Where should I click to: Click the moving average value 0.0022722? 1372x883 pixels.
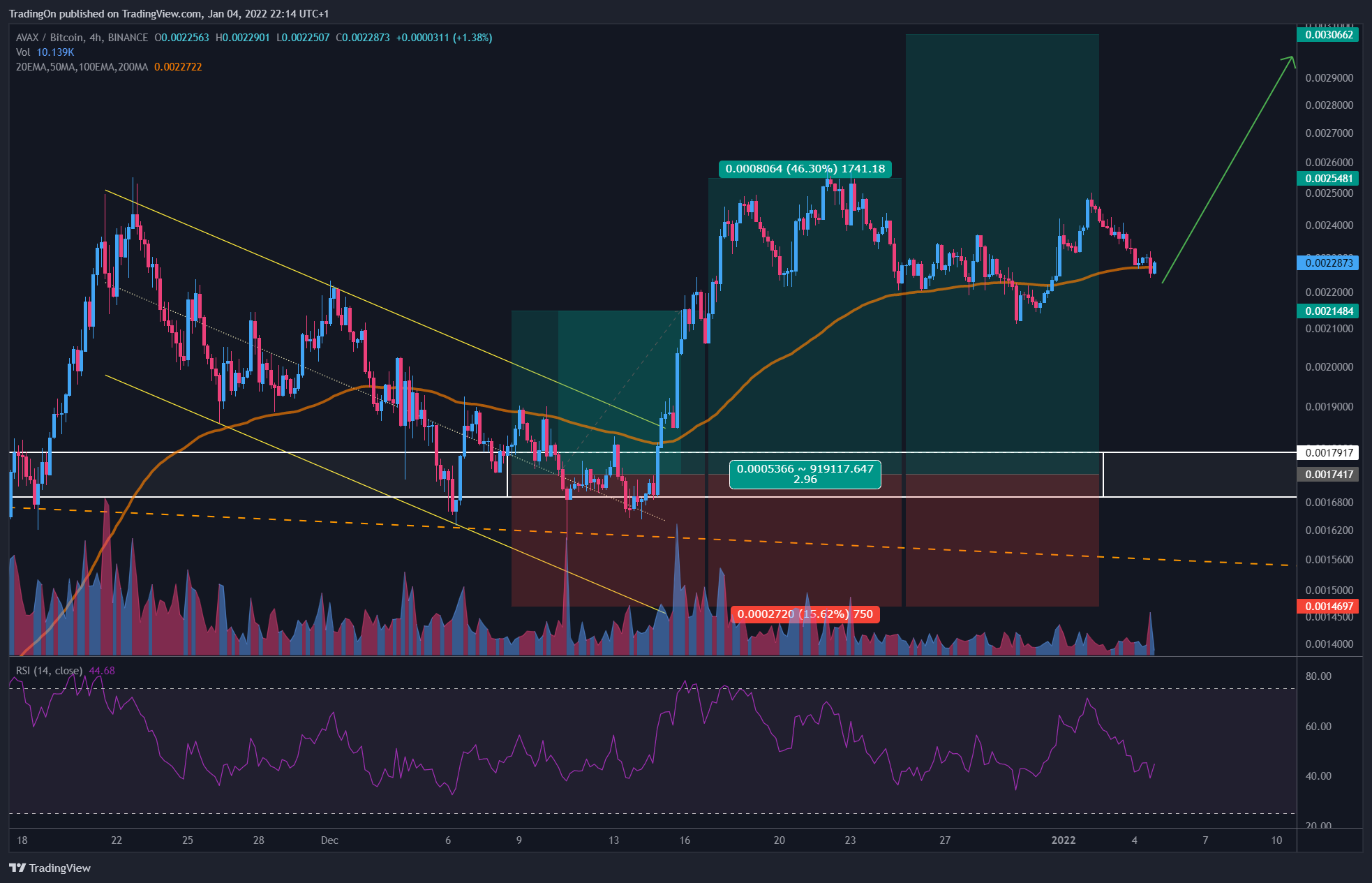point(178,67)
